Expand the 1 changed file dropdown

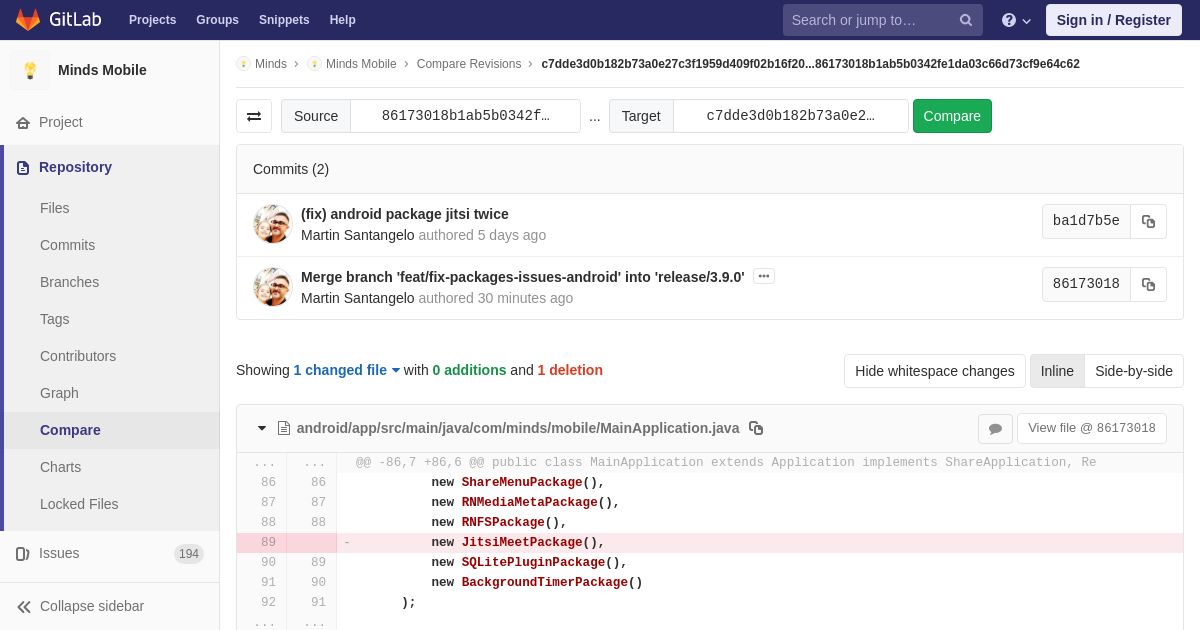click(x=346, y=370)
